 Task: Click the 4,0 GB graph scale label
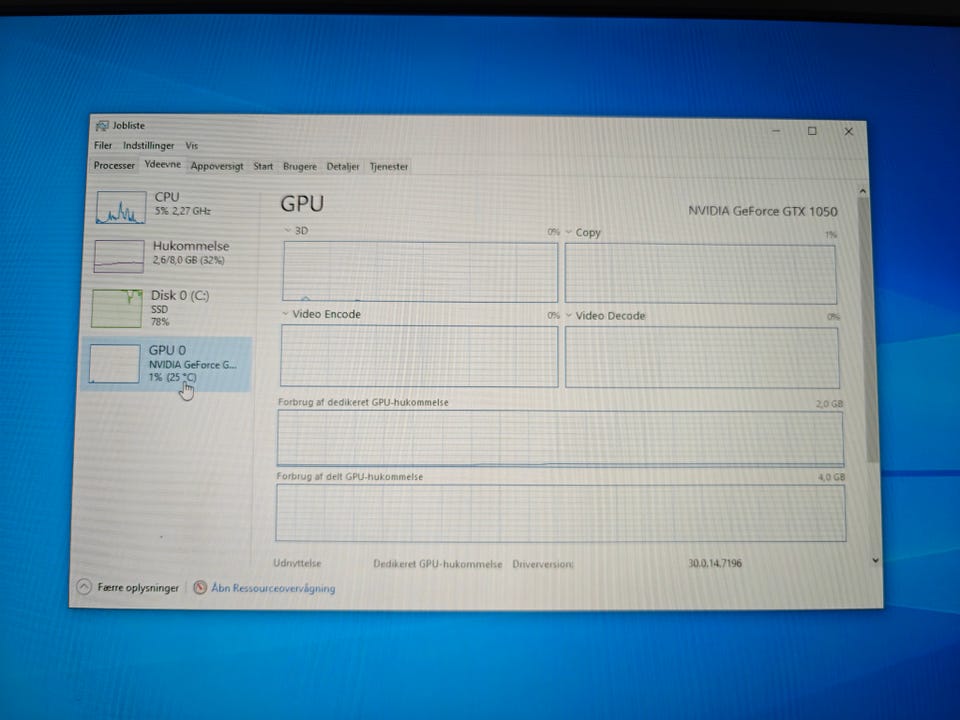coord(831,477)
